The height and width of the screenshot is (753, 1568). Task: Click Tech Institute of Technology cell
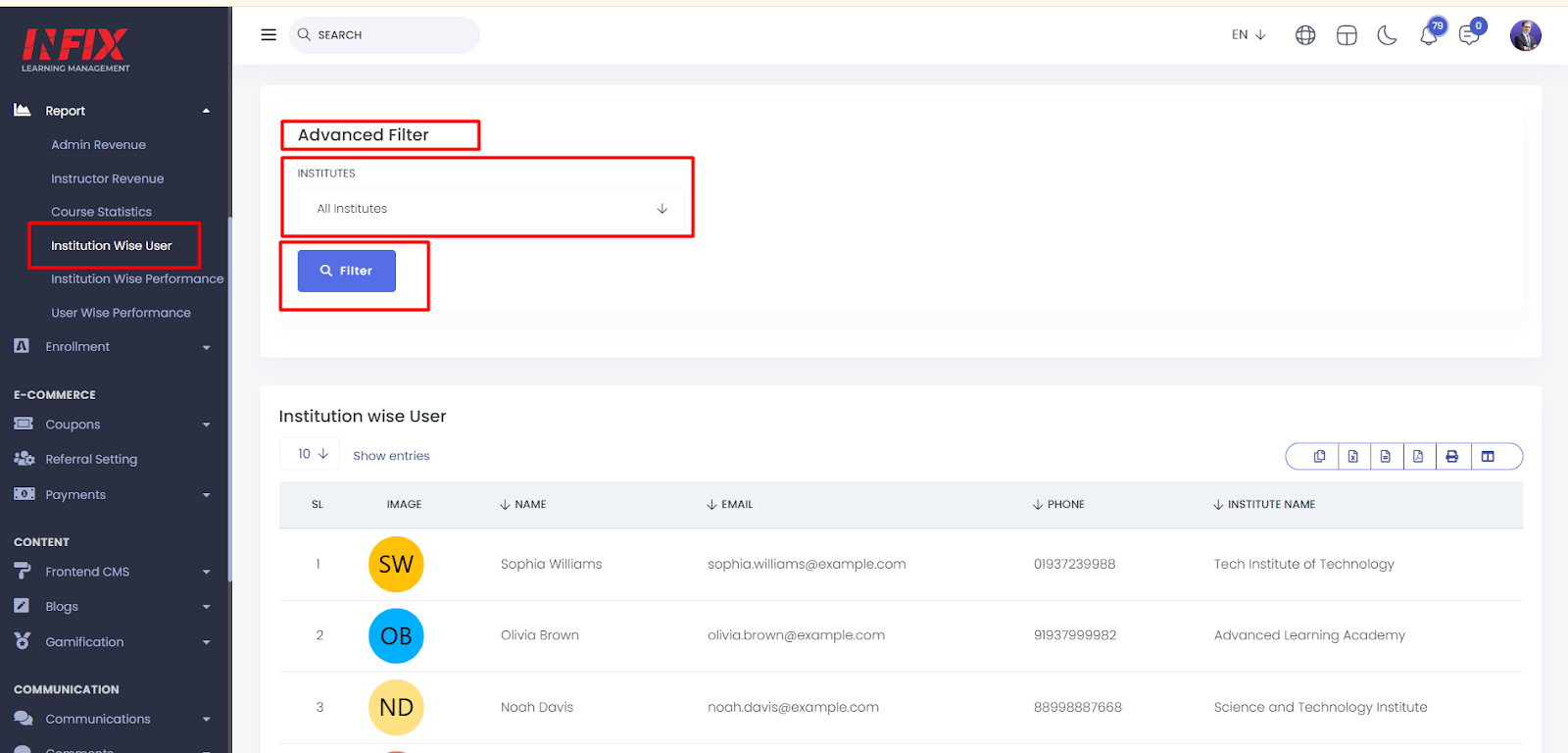click(1303, 564)
